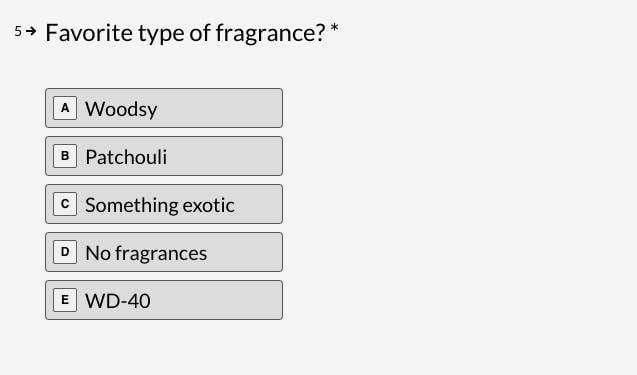Click the A key badge beside Woodsy

click(65, 108)
